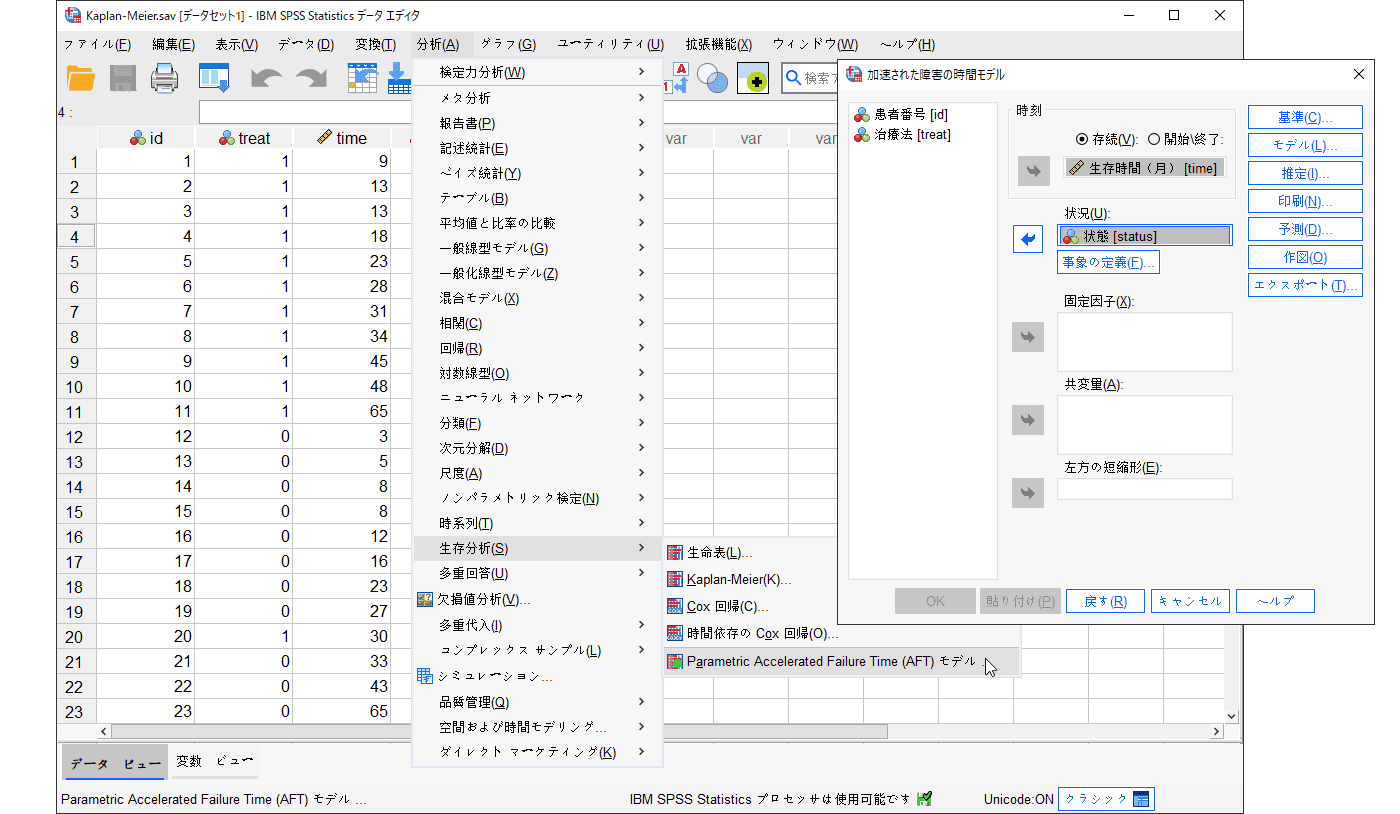1400x814 pixels.
Task: Choose Kaplan-Meier from the survival submenu
Action: pos(738,580)
